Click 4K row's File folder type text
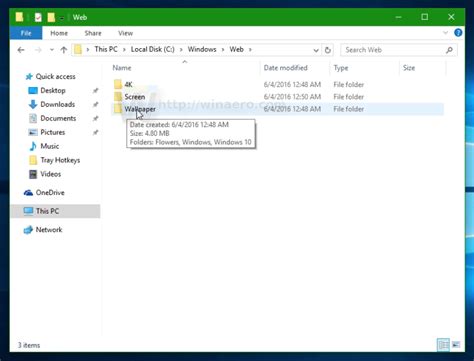The image size is (474, 361). click(349, 85)
